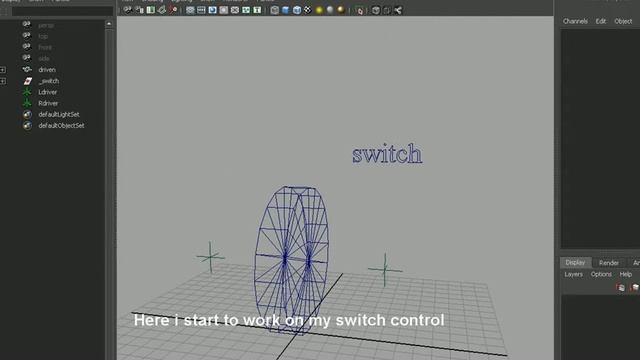Open the Layers menu in Layer Editor
This screenshot has height=360, width=640.
573,274
